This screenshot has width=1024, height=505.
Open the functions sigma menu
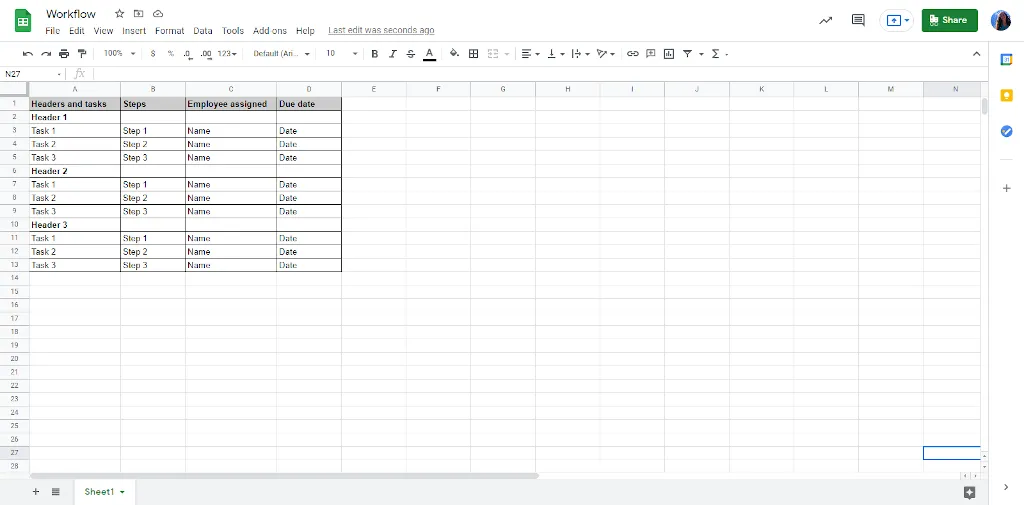point(719,54)
